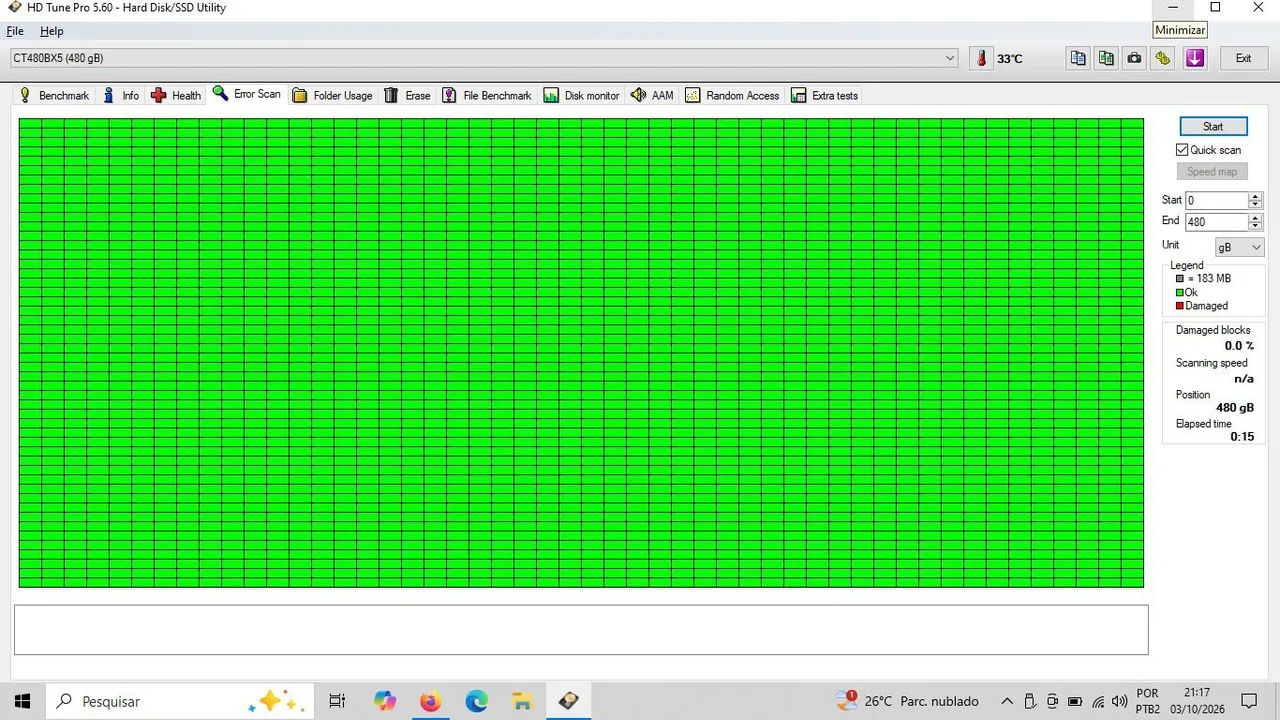
Task: Go to the Folder Usage tab
Action: coord(332,95)
